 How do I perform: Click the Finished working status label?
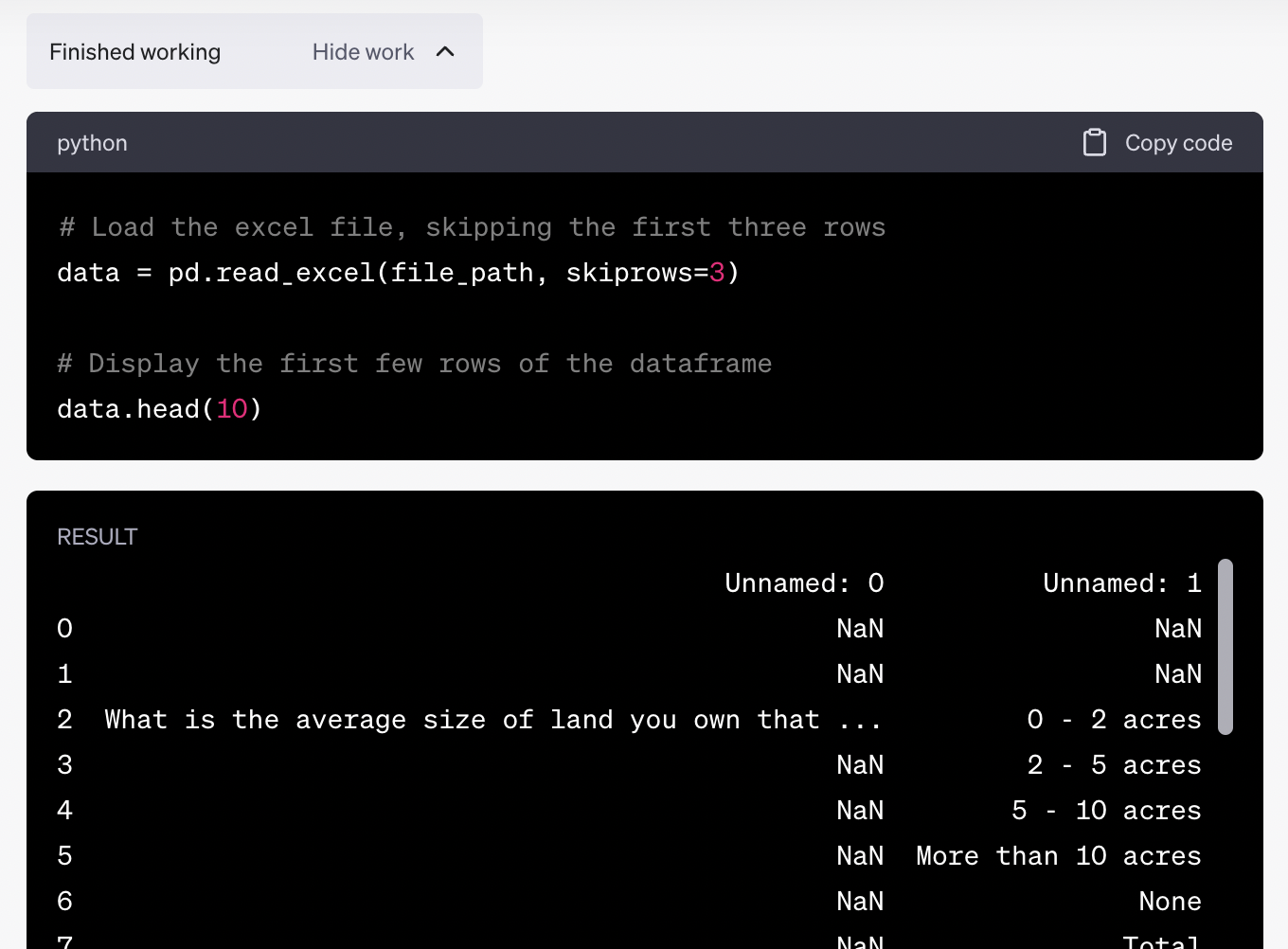[134, 52]
